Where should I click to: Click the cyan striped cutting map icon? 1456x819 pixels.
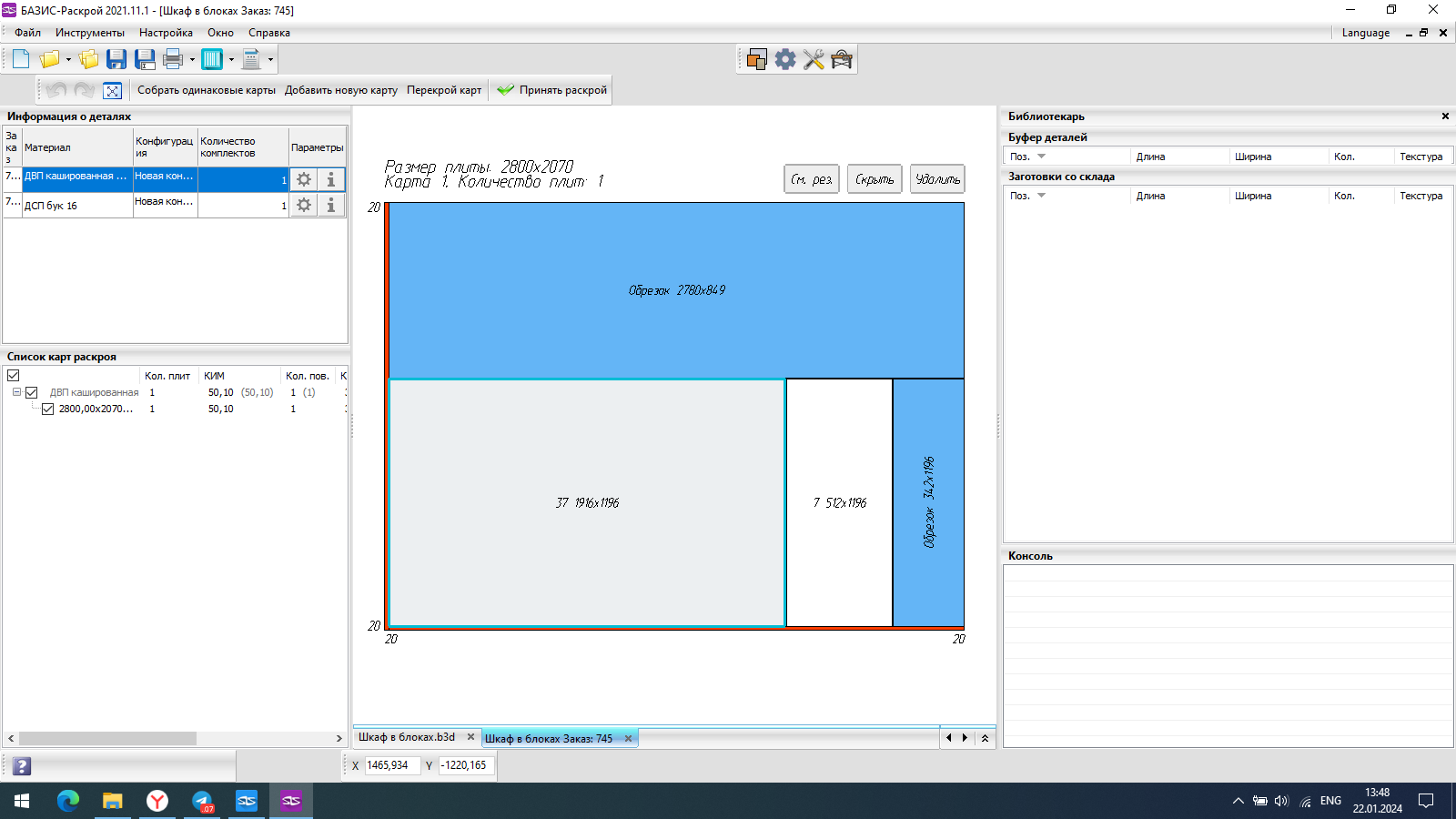tap(212, 60)
